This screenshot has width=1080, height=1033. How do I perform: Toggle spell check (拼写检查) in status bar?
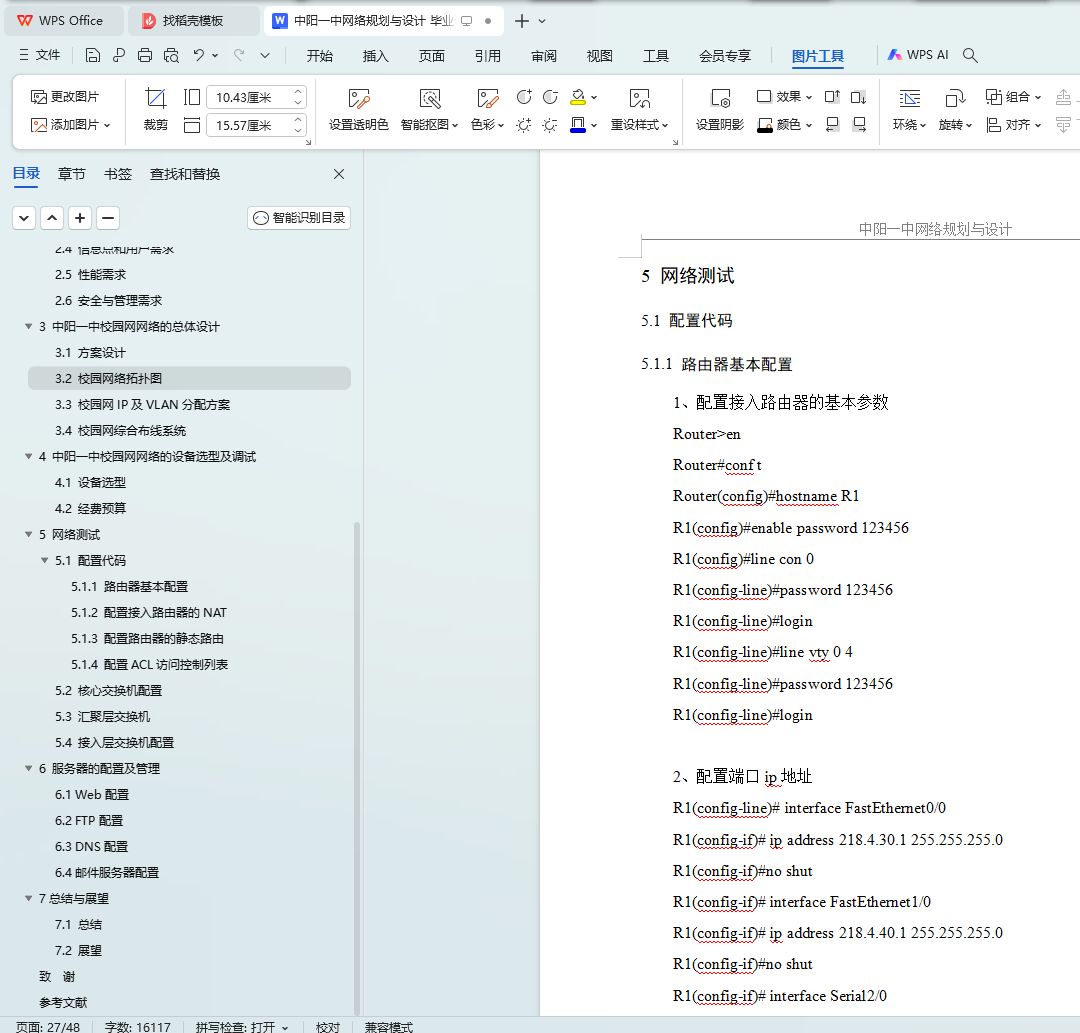click(x=242, y=1027)
